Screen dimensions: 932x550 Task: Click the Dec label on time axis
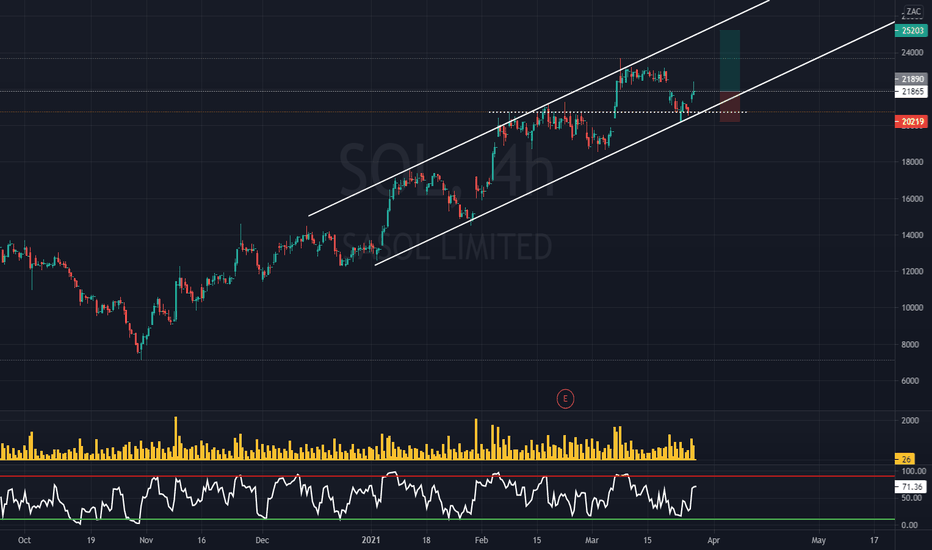tap(262, 540)
